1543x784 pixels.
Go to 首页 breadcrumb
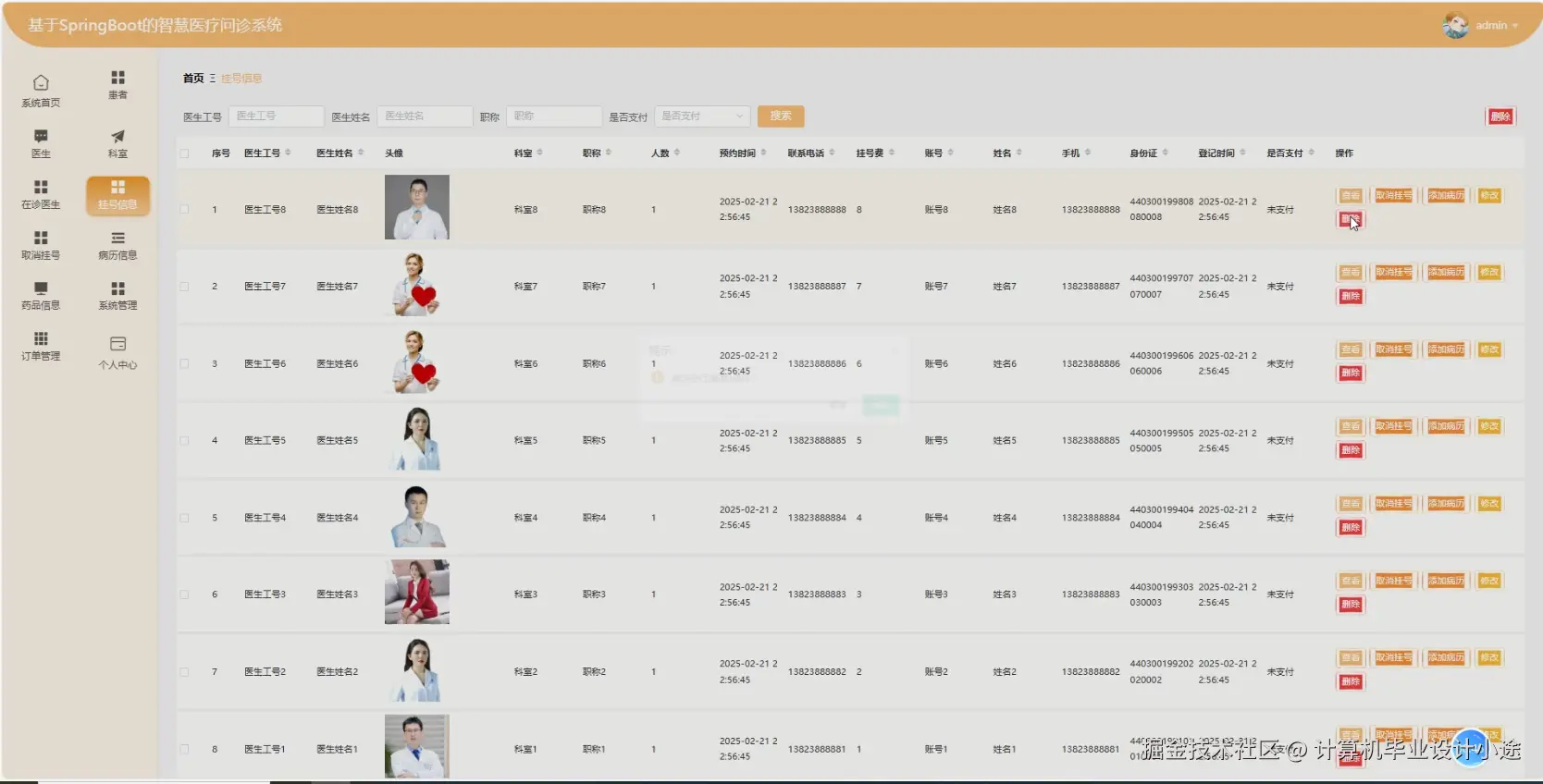[193, 79]
